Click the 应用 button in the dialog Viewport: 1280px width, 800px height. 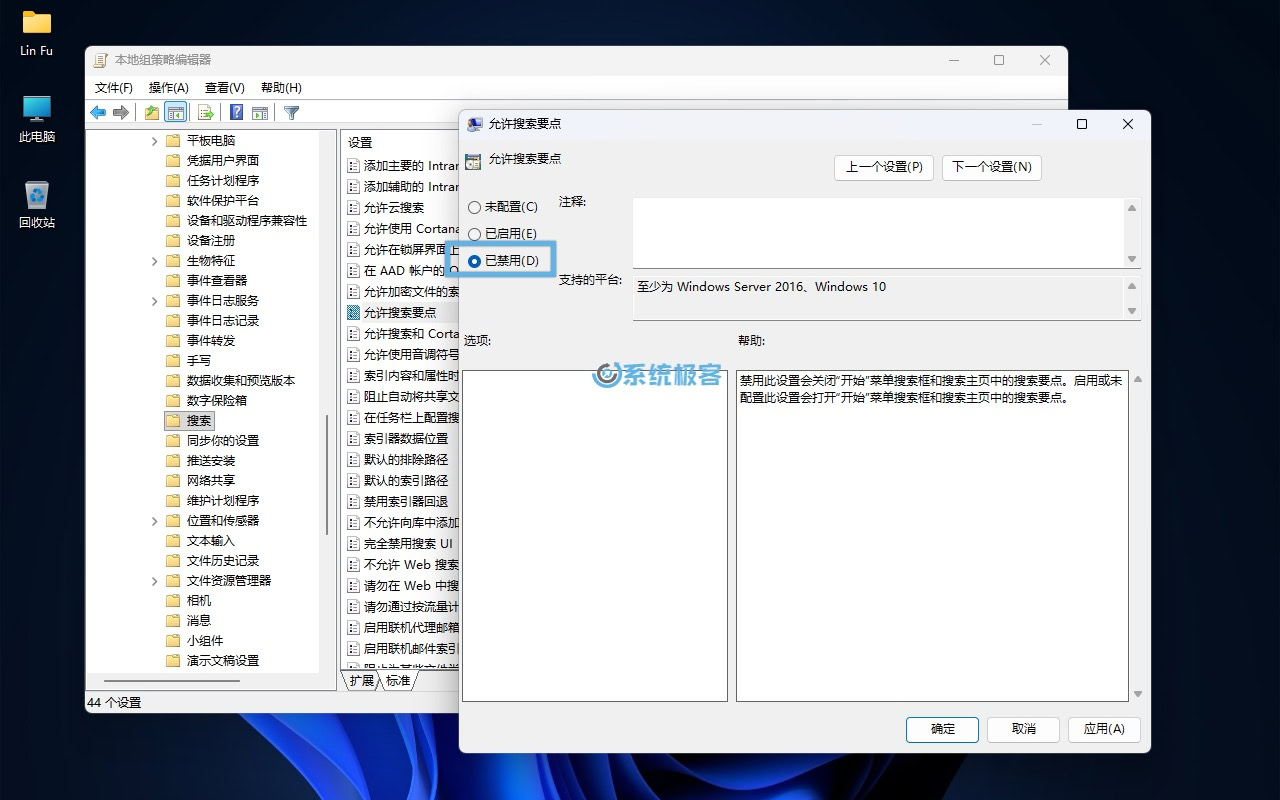click(x=1104, y=729)
